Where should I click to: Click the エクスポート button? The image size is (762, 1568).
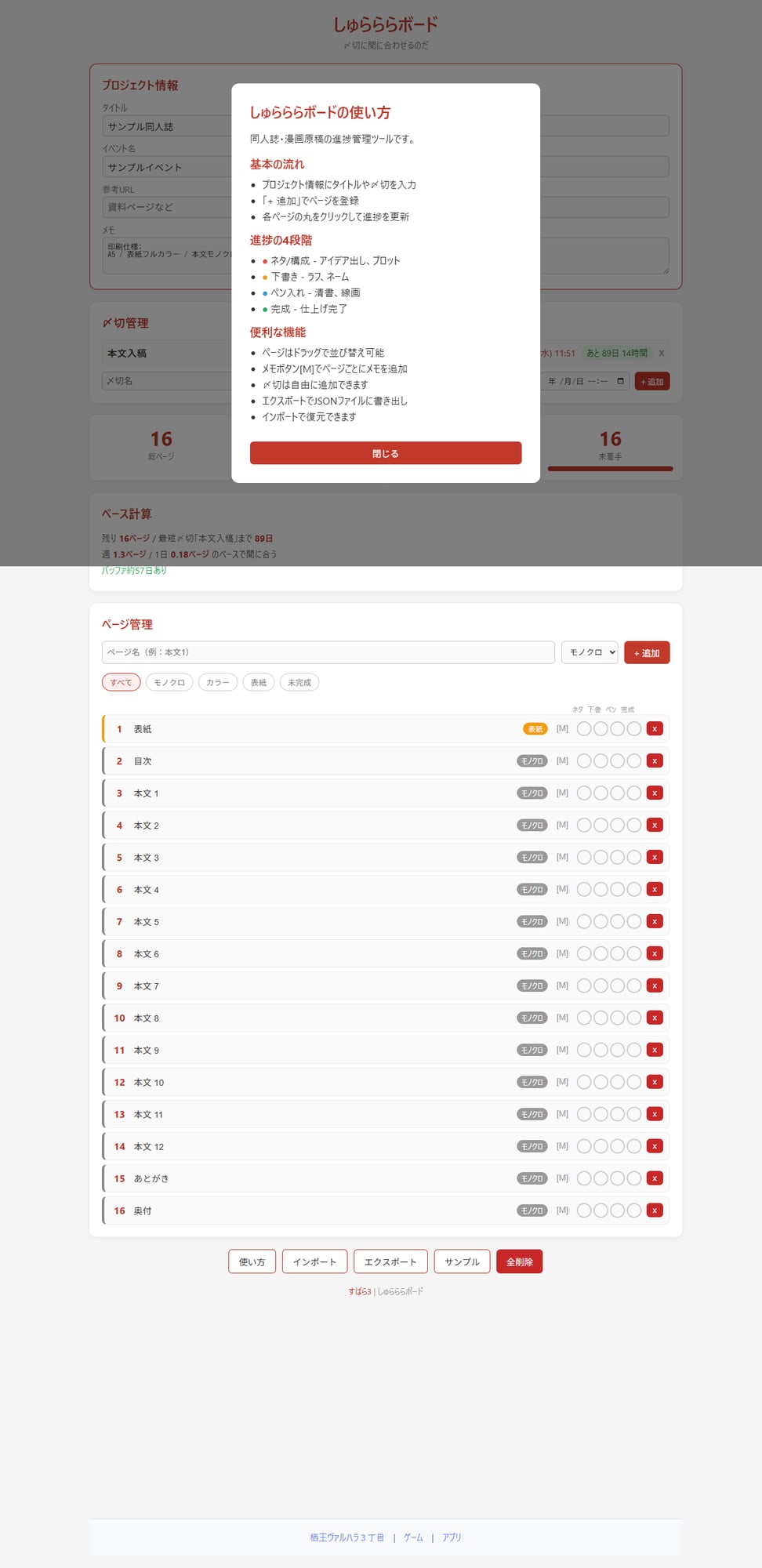[390, 1261]
